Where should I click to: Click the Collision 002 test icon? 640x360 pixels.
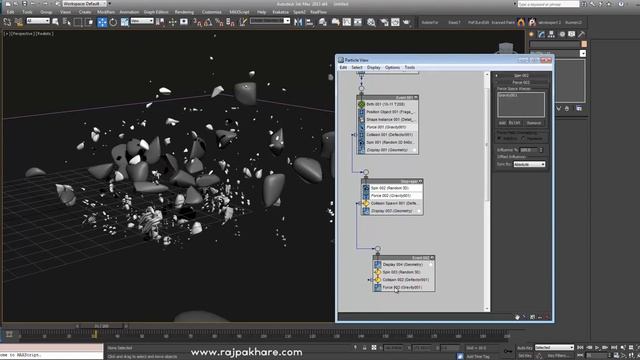point(378,280)
